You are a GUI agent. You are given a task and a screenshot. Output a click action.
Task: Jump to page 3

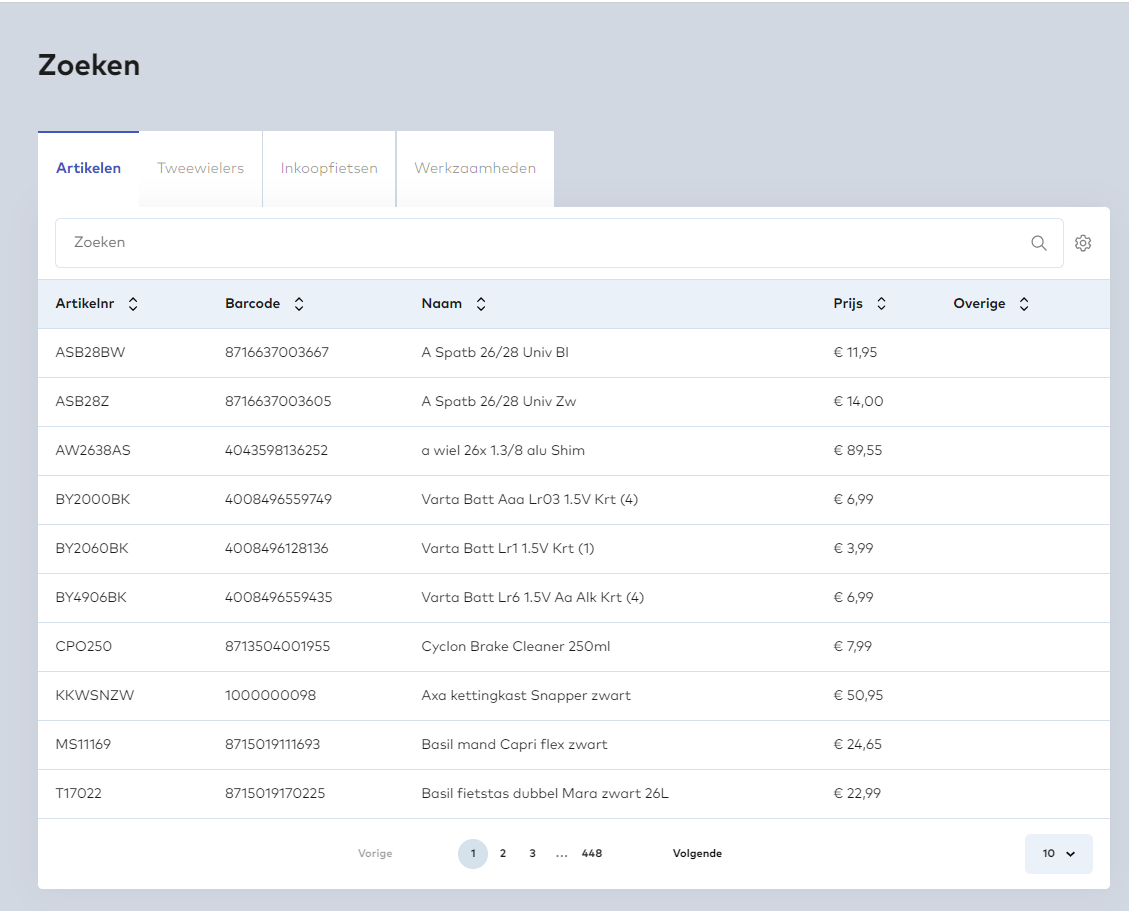532,854
